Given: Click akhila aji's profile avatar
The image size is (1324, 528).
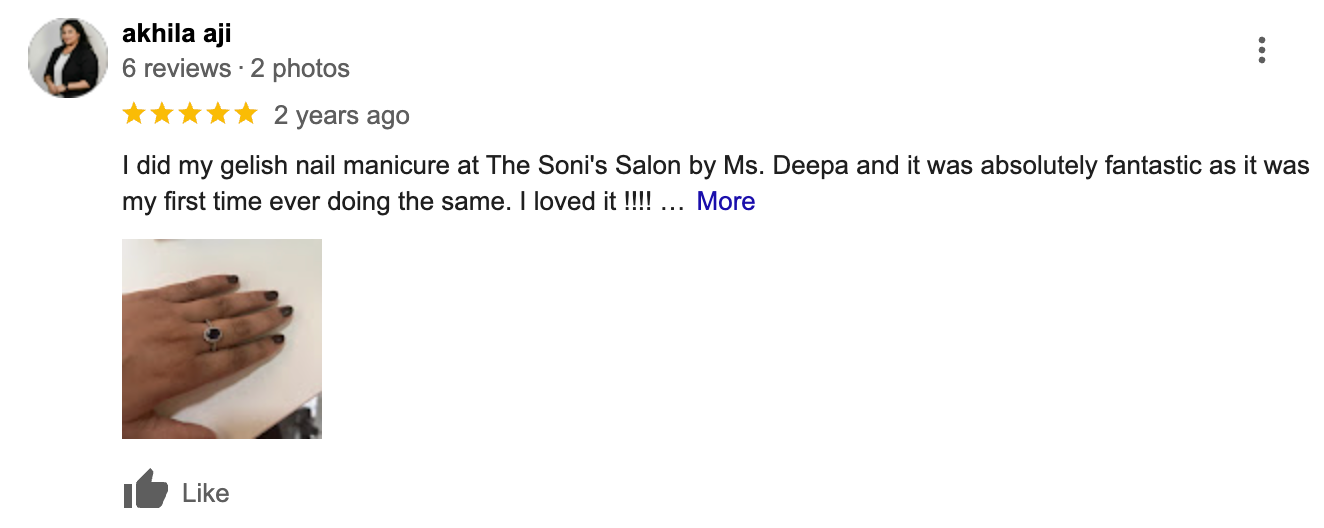Looking at the screenshot, I should [x=68, y=58].
